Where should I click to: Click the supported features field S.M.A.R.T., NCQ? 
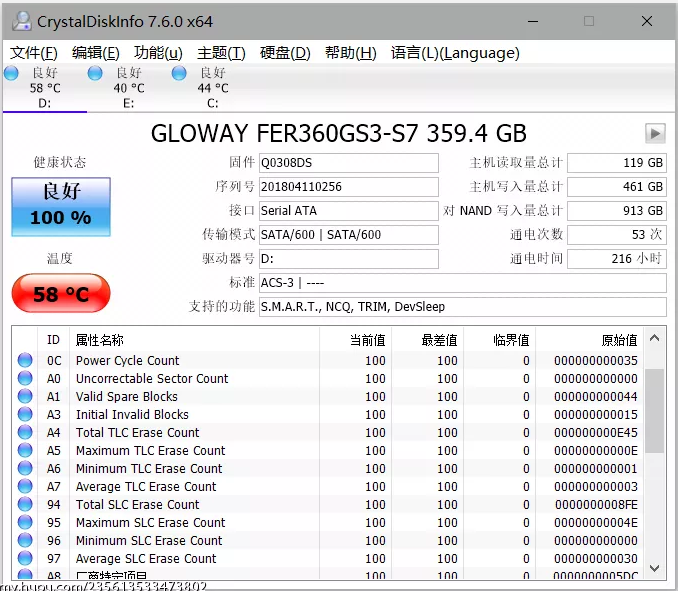463,307
